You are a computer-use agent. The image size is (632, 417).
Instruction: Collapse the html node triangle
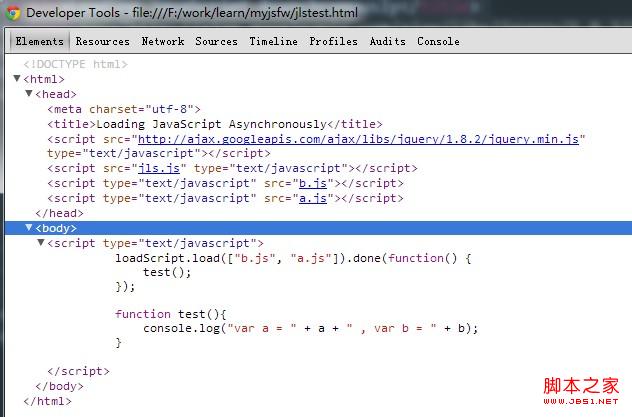17,79
